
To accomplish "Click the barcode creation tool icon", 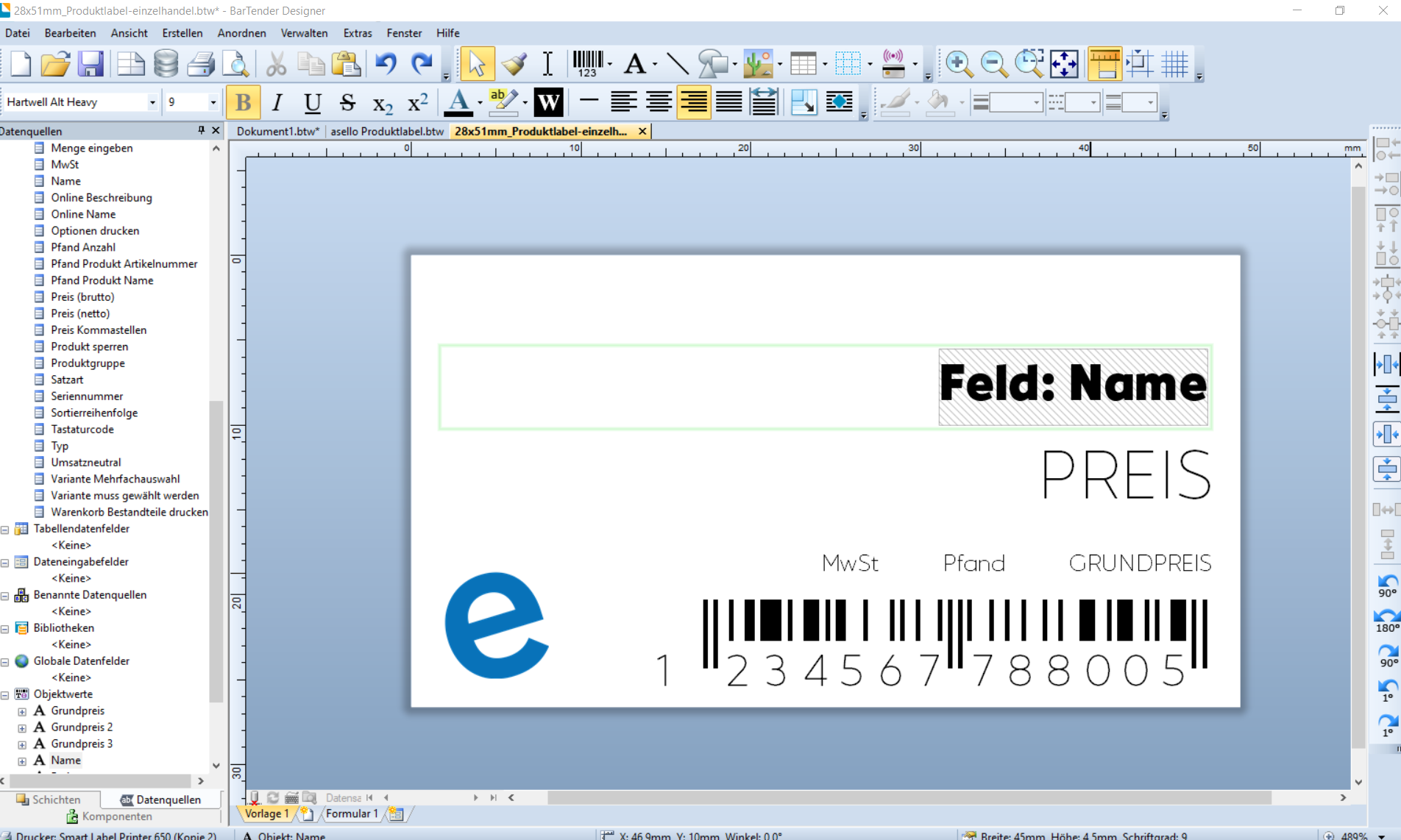I will click(587, 64).
